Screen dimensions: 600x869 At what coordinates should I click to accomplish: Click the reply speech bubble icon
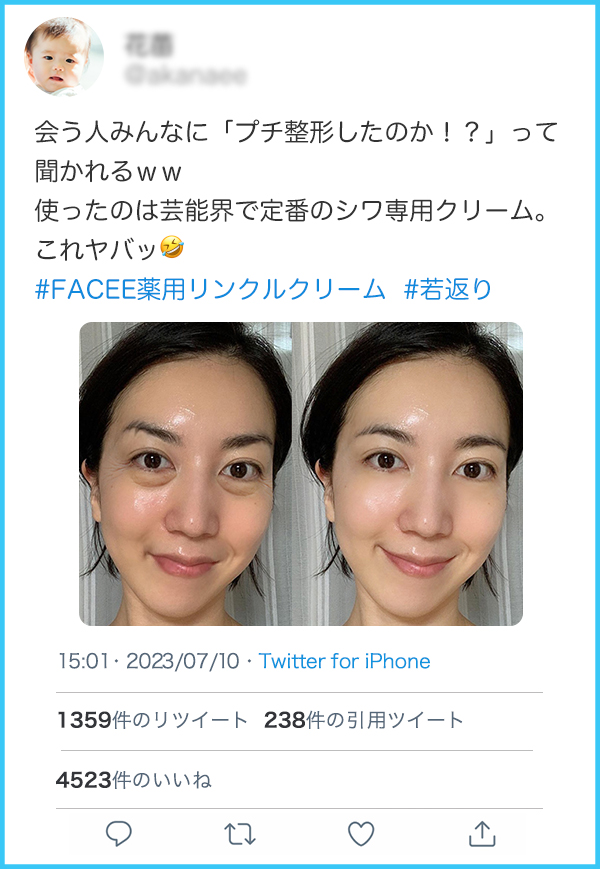pyautogui.click(x=119, y=833)
